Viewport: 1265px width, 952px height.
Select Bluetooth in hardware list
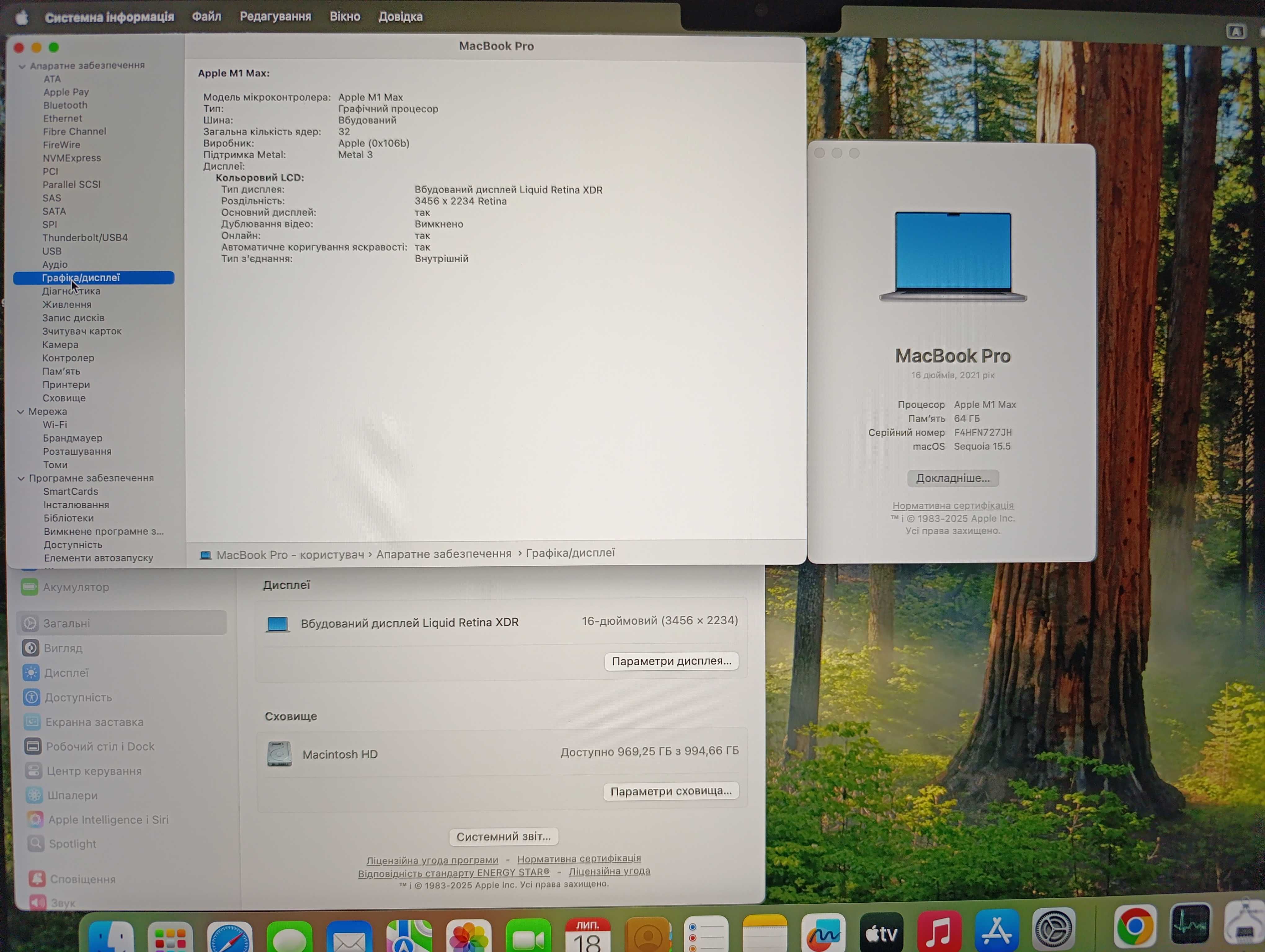65,105
